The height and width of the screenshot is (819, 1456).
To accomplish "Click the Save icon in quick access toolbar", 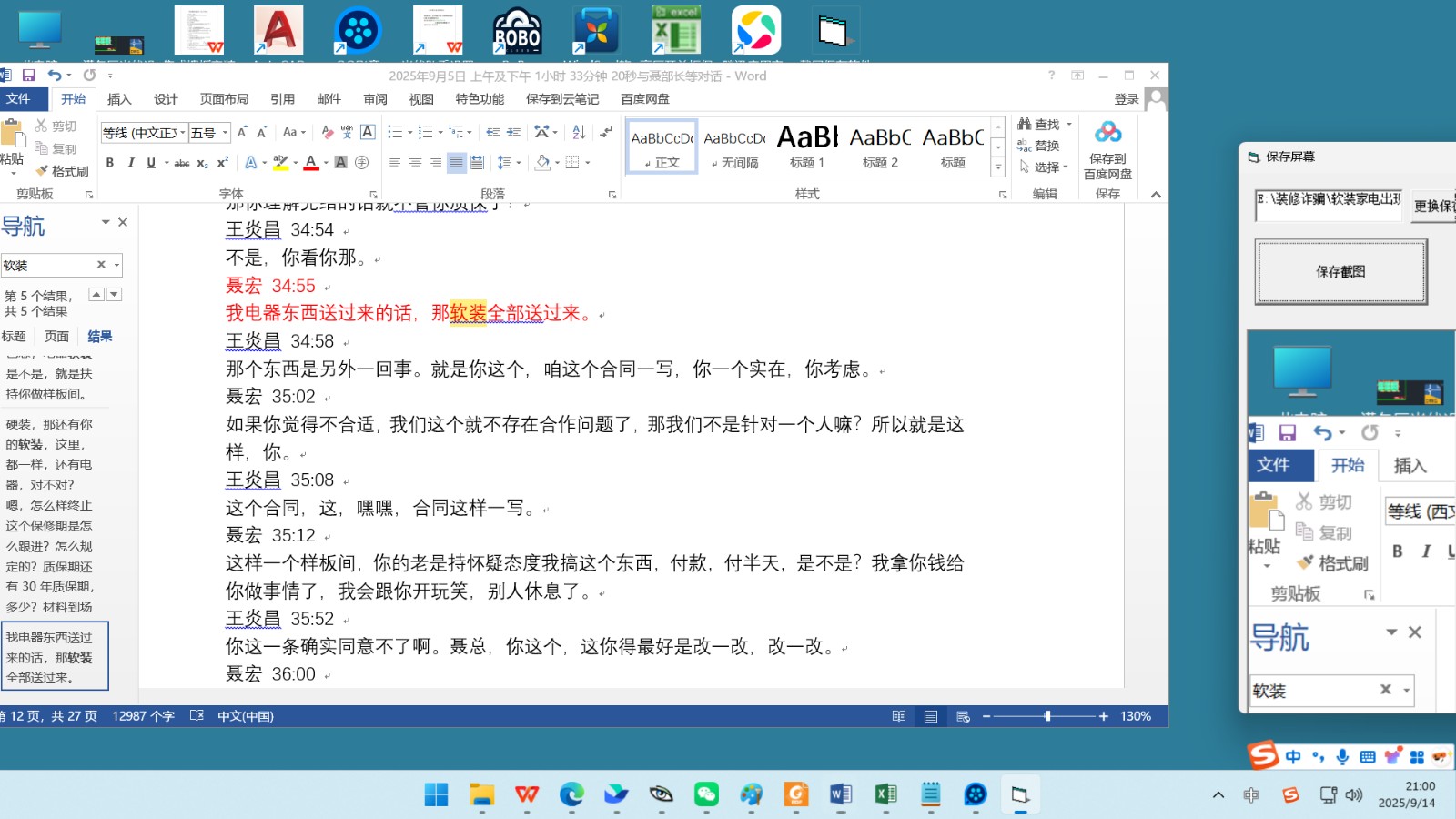I will [28, 76].
